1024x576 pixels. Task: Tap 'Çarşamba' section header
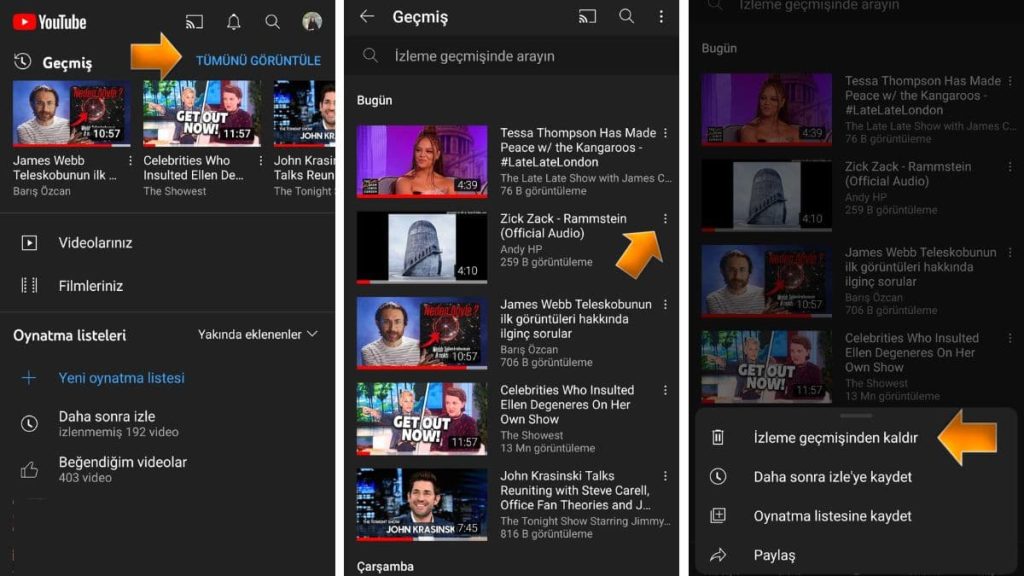click(385, 566)
